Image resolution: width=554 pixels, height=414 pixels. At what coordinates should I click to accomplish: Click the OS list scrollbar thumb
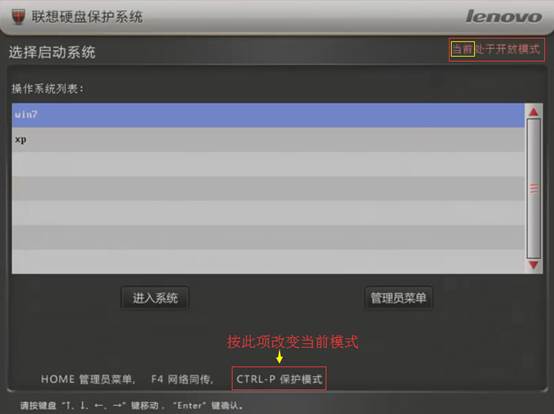(x=534, y=188)
